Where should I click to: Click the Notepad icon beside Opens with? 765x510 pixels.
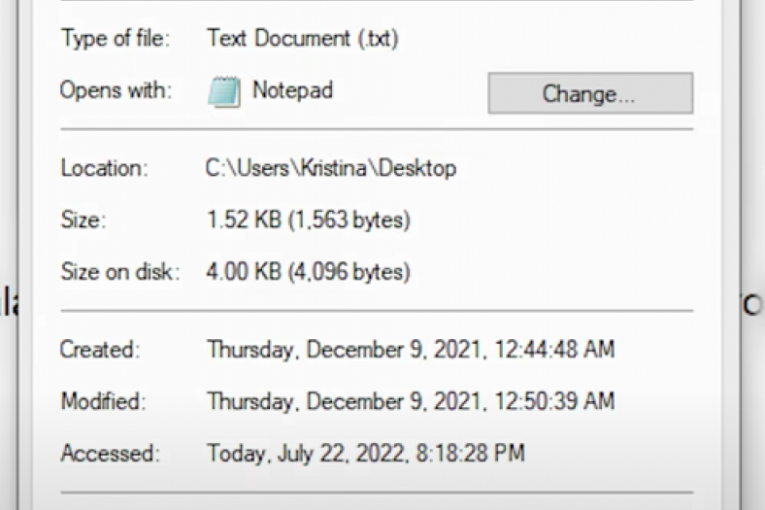[x=224, y=92]
